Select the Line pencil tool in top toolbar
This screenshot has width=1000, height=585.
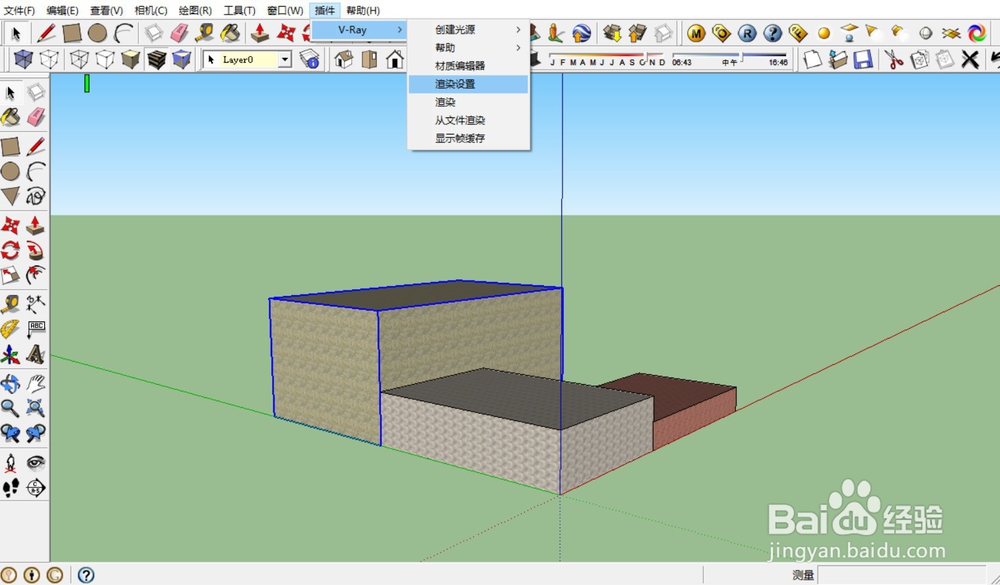[x=46, y=33]
